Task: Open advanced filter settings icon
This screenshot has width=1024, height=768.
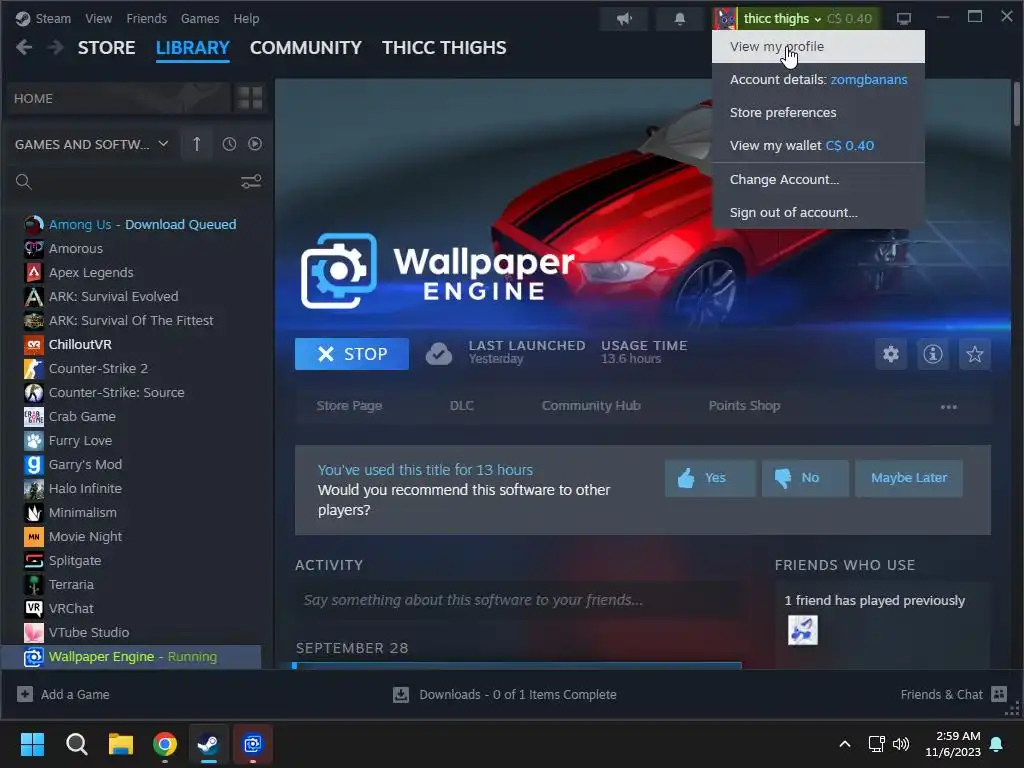Action: (251, 182)
